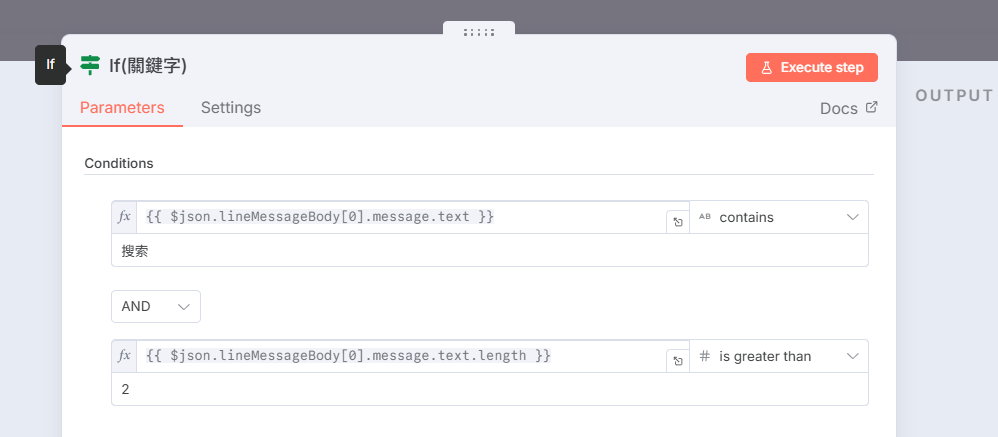Expand the AND combinator dropdown

pyautogui.click(x=155, y=306)
